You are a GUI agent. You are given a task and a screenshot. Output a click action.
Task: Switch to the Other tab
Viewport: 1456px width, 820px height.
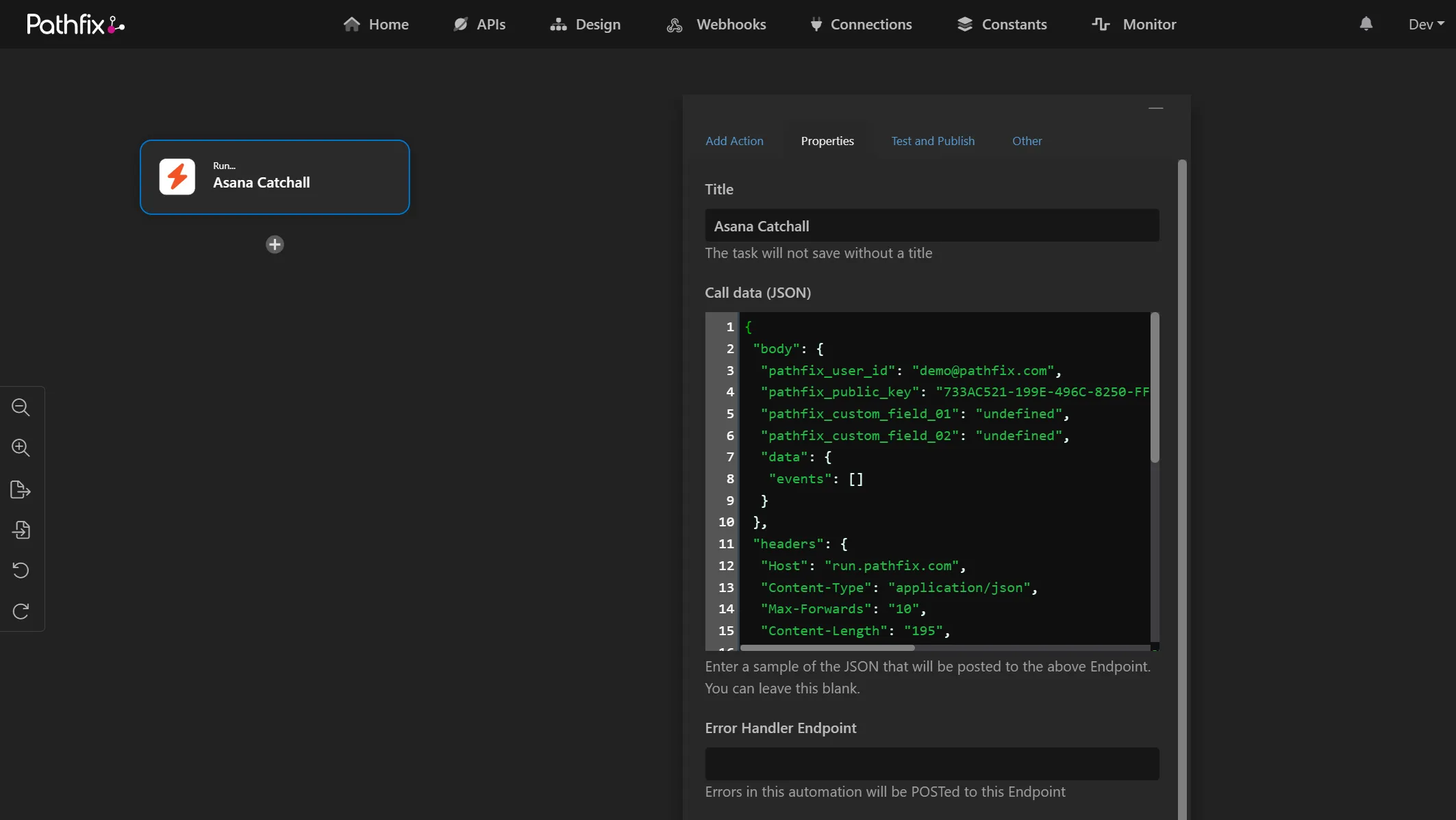point(1027,141)
